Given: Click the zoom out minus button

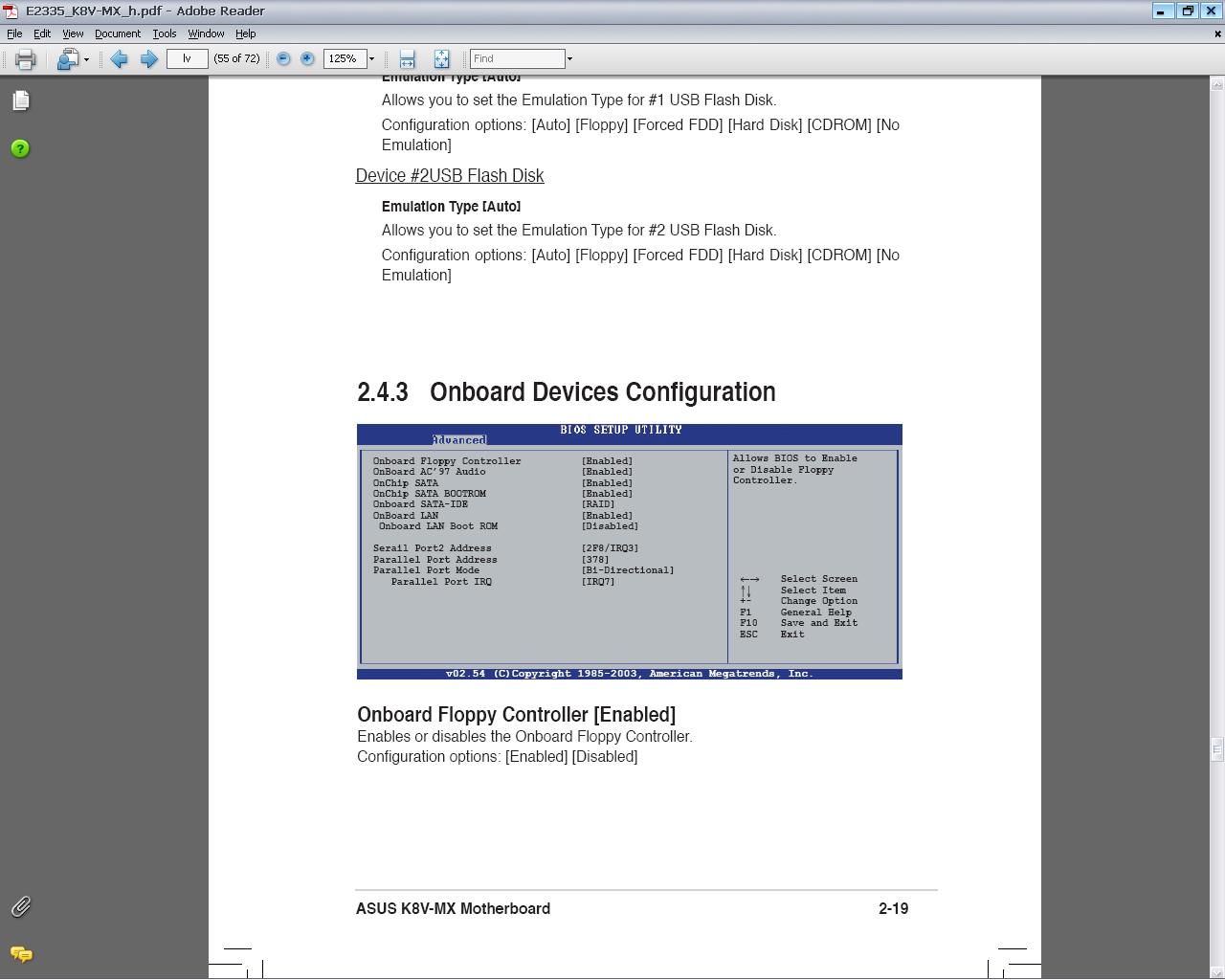Looking at the screenshot, I should (x=283, y=58).
